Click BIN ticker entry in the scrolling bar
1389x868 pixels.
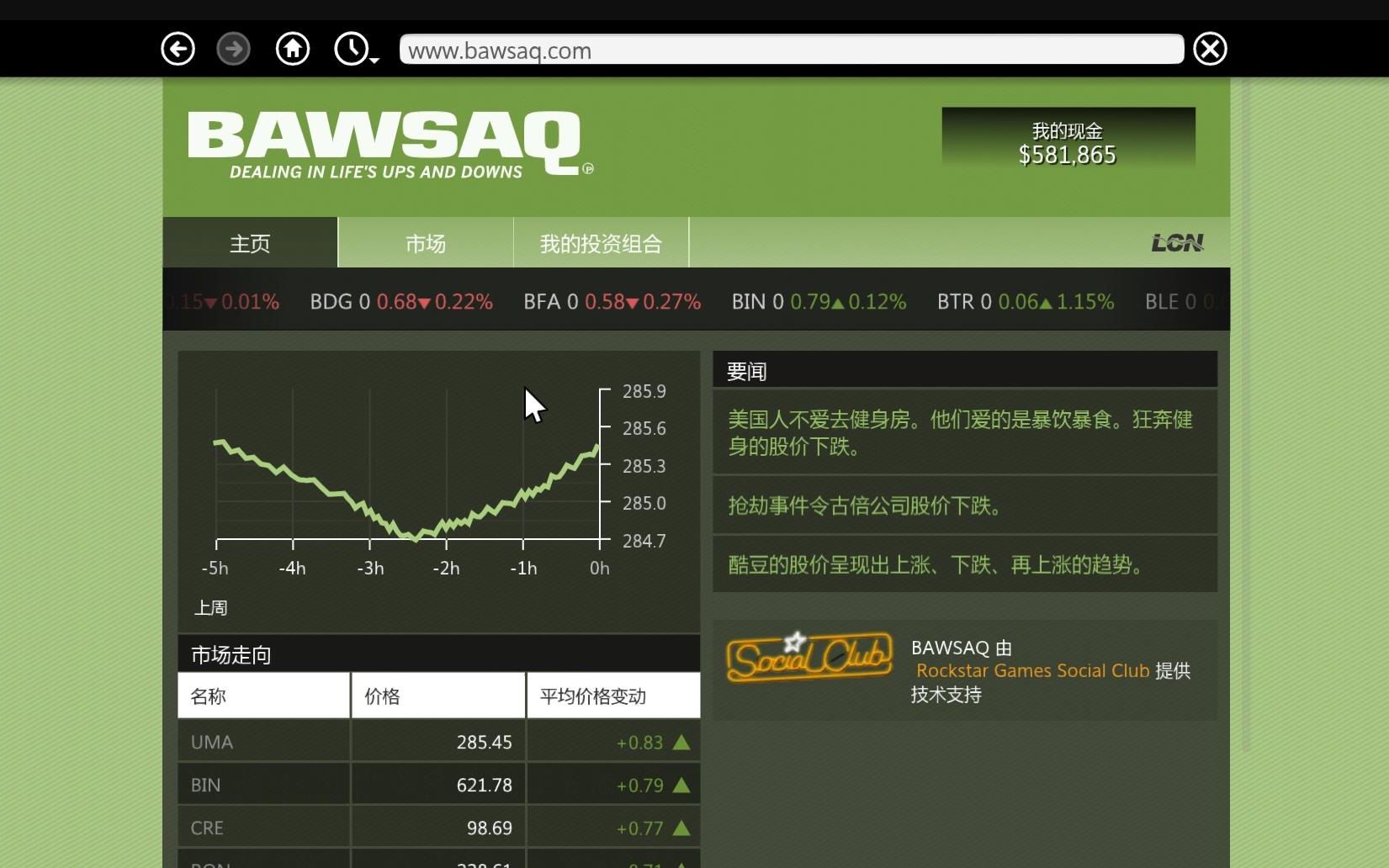point(819,301)
